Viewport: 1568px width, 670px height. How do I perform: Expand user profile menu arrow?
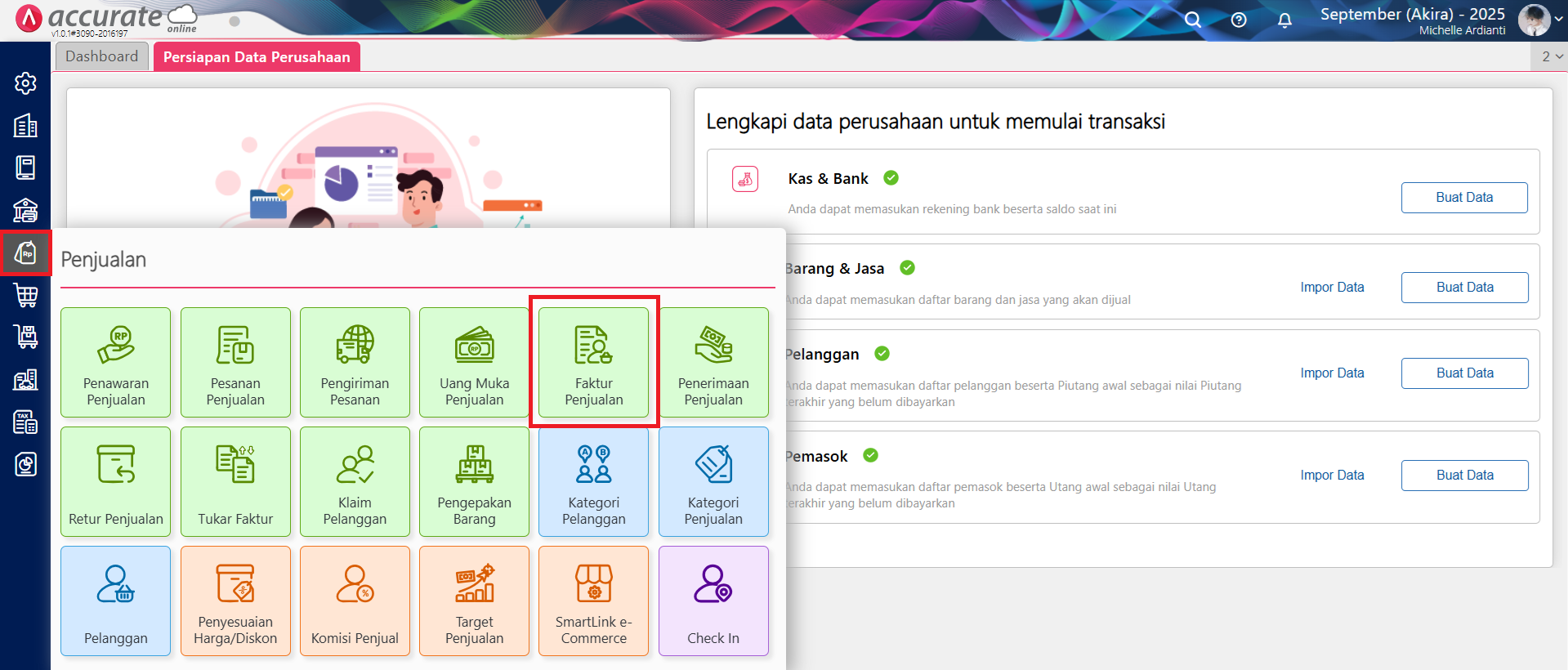point(1559,20)
